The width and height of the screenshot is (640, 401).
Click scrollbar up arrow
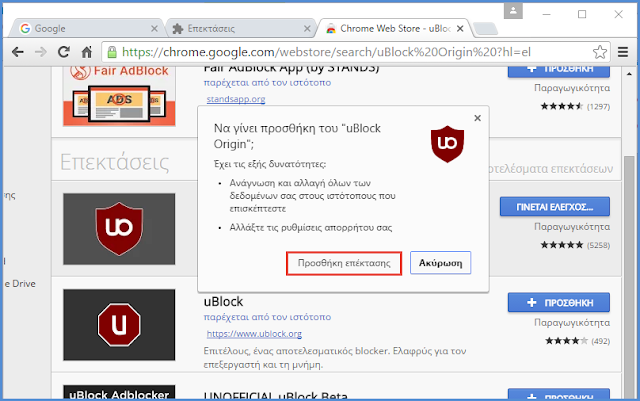coord(629,74)
